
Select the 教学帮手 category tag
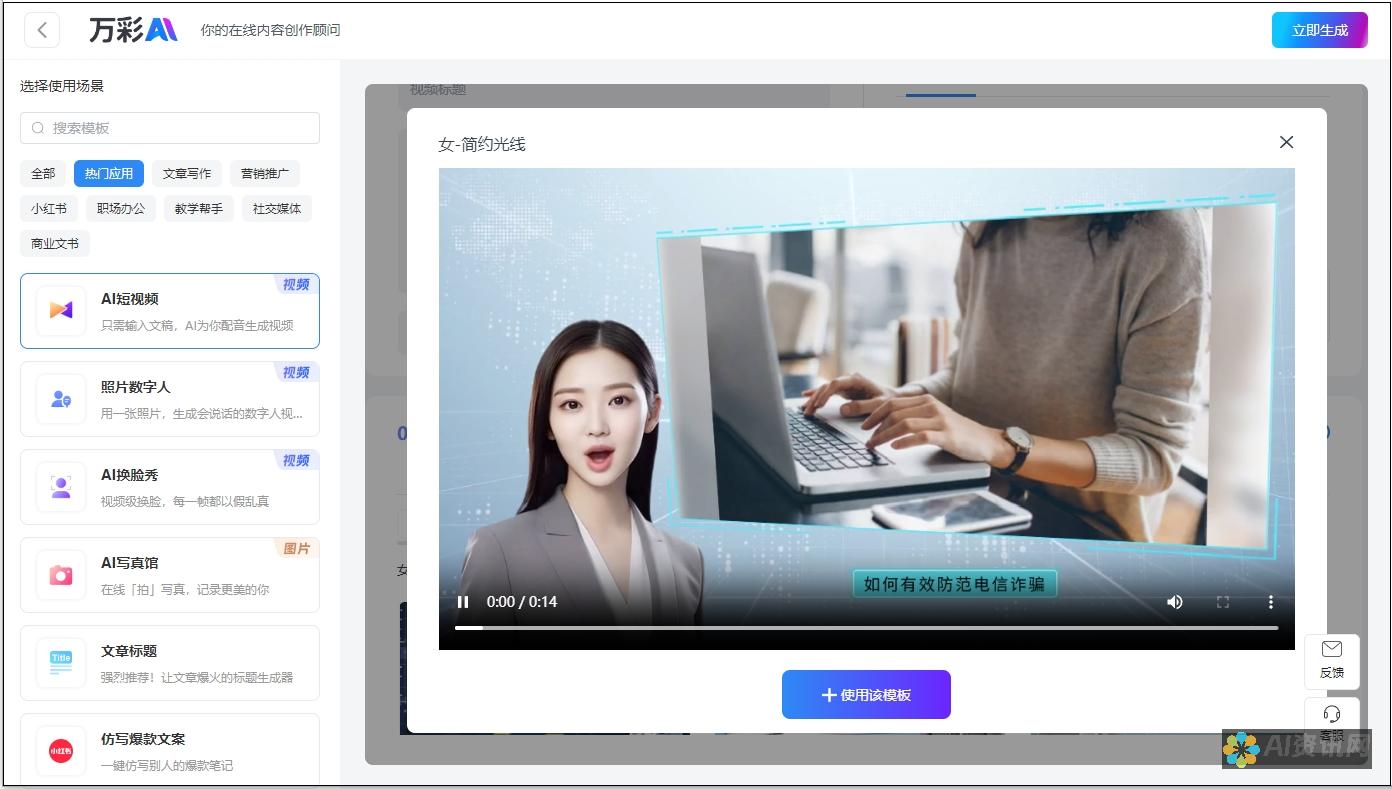[x=199, y=209]
